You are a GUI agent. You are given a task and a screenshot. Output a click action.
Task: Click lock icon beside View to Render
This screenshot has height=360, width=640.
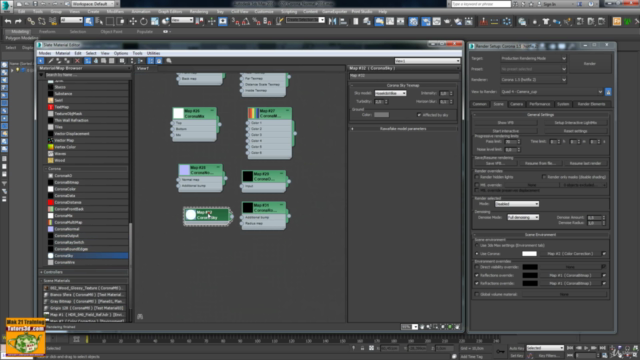pyautogui.click(x=608, y=92)
